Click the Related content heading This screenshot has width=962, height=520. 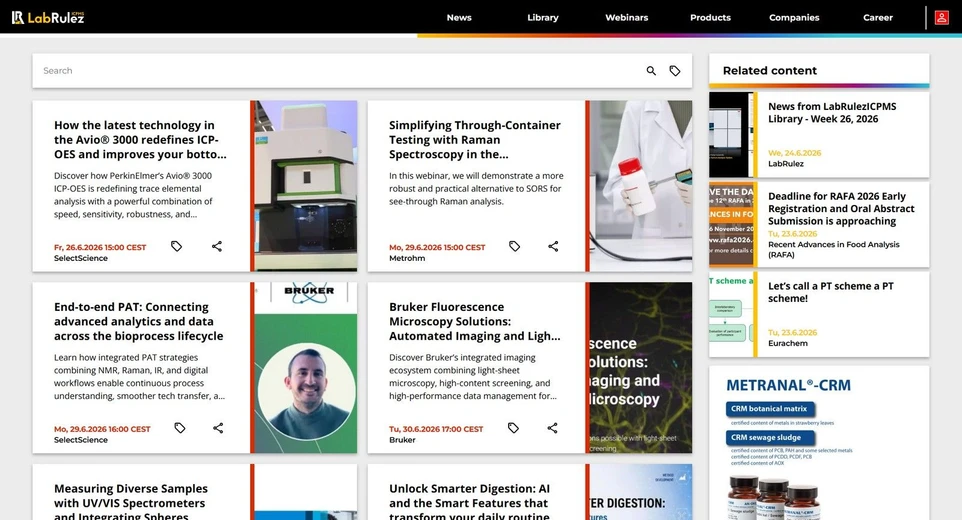pos(769,71)
